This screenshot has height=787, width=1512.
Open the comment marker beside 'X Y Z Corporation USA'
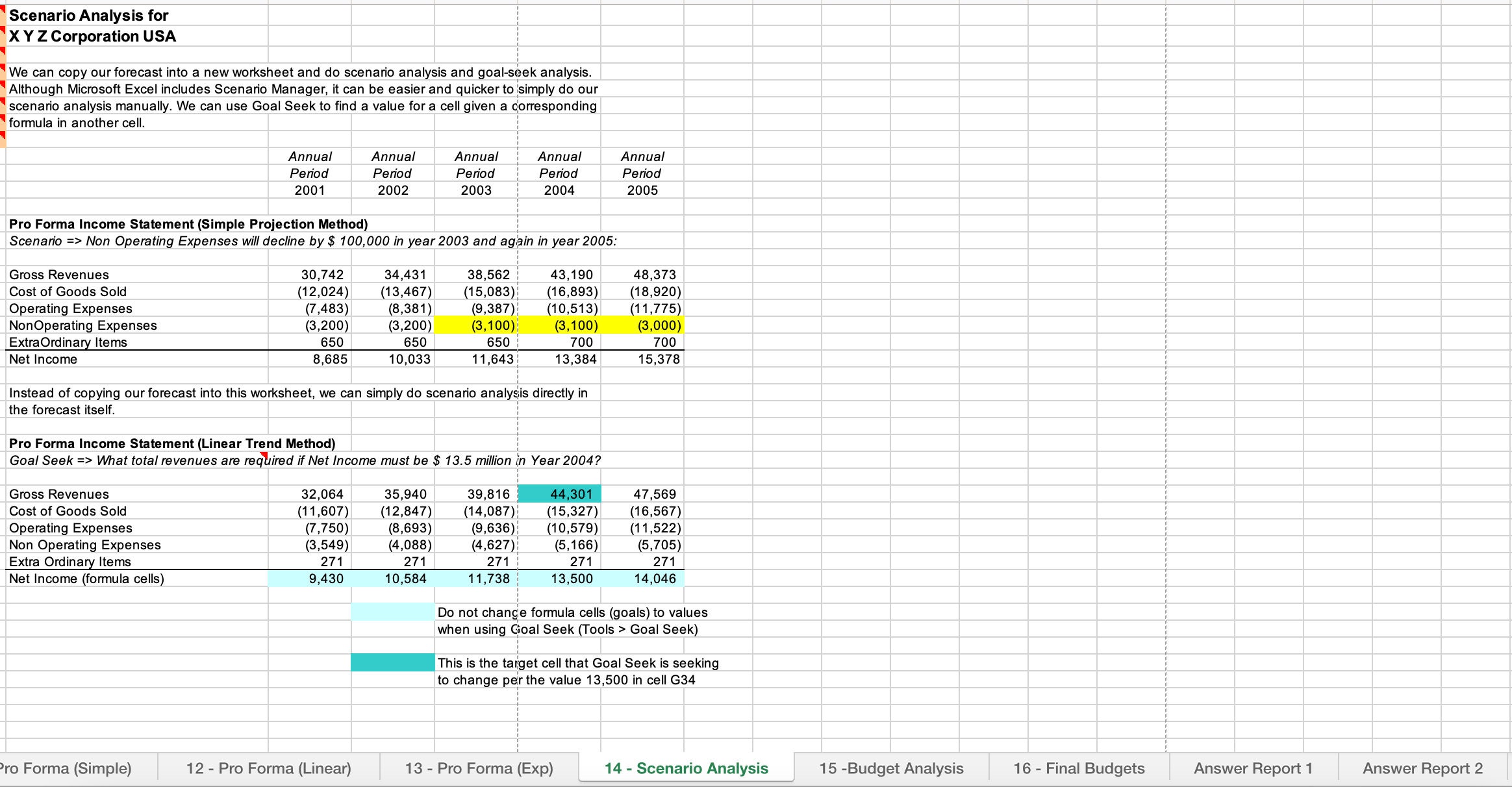(5, 29)
